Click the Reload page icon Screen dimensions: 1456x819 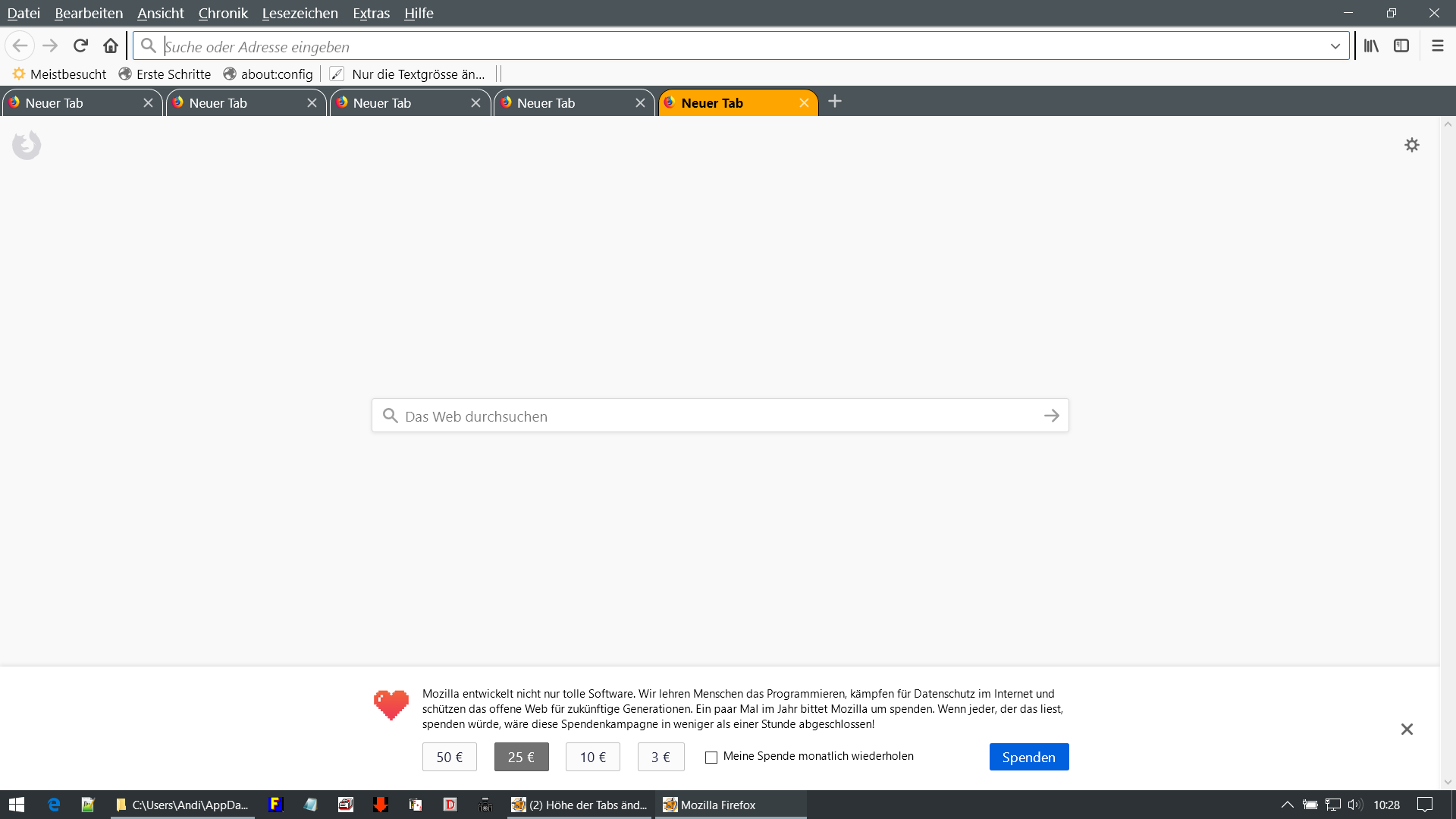[x=80, y=46]
